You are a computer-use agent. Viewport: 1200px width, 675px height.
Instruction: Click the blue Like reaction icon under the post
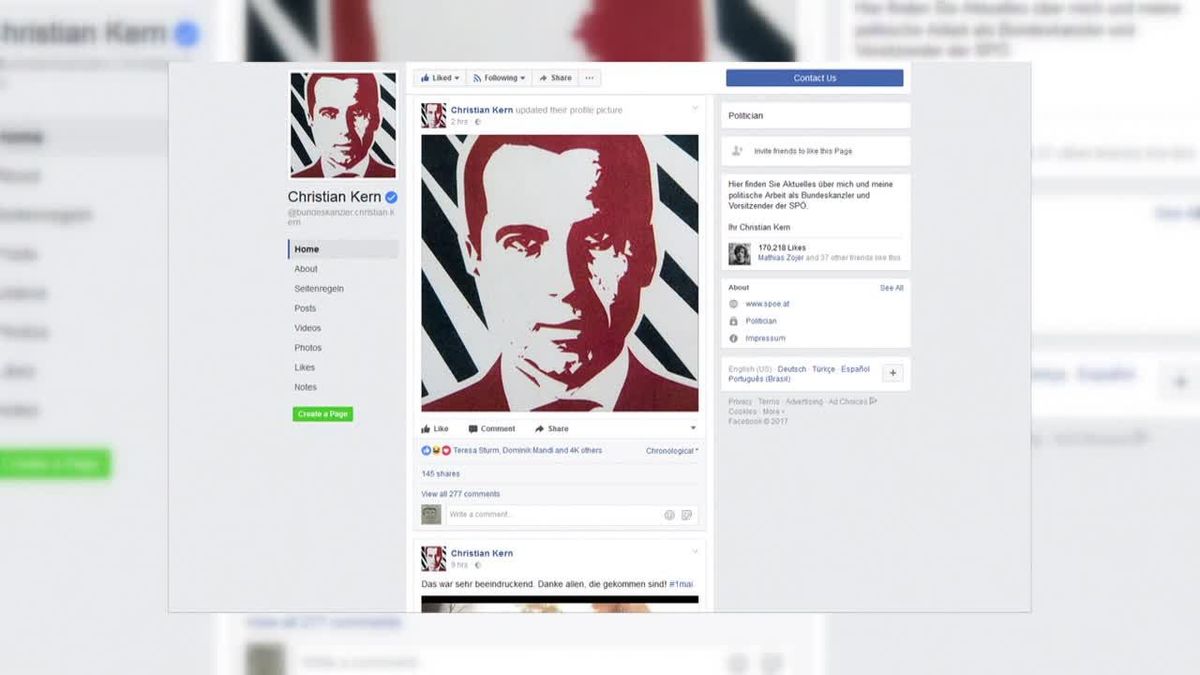[x=426, y=451]
